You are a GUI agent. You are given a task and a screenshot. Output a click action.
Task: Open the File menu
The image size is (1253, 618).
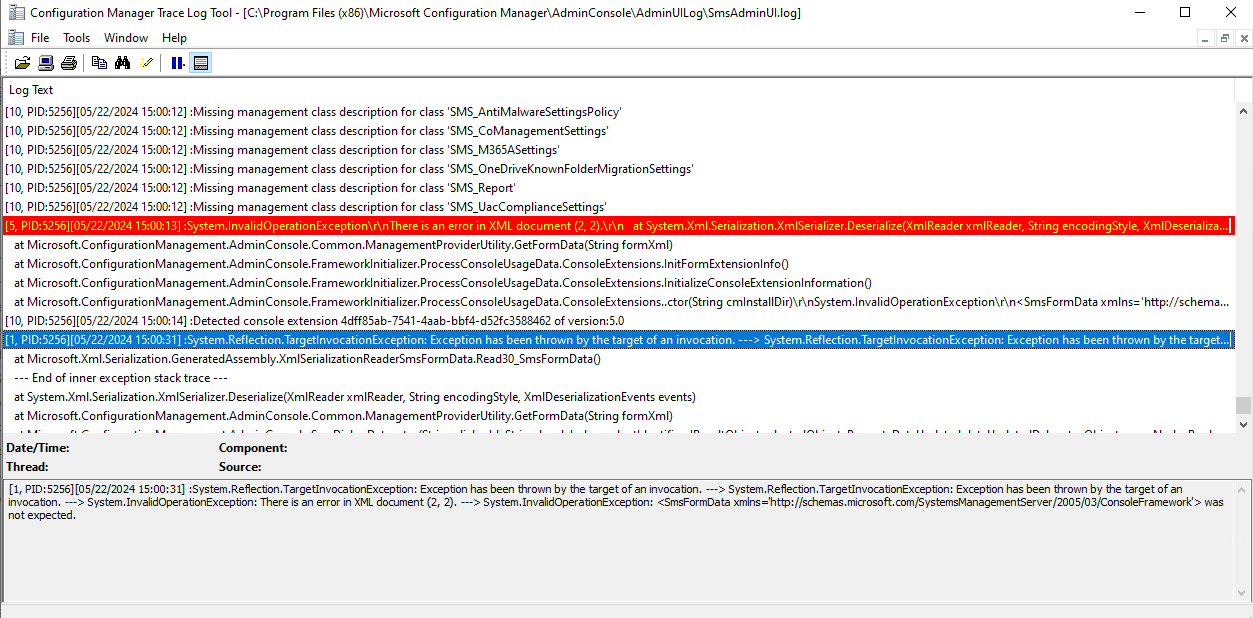pos(40,38)
